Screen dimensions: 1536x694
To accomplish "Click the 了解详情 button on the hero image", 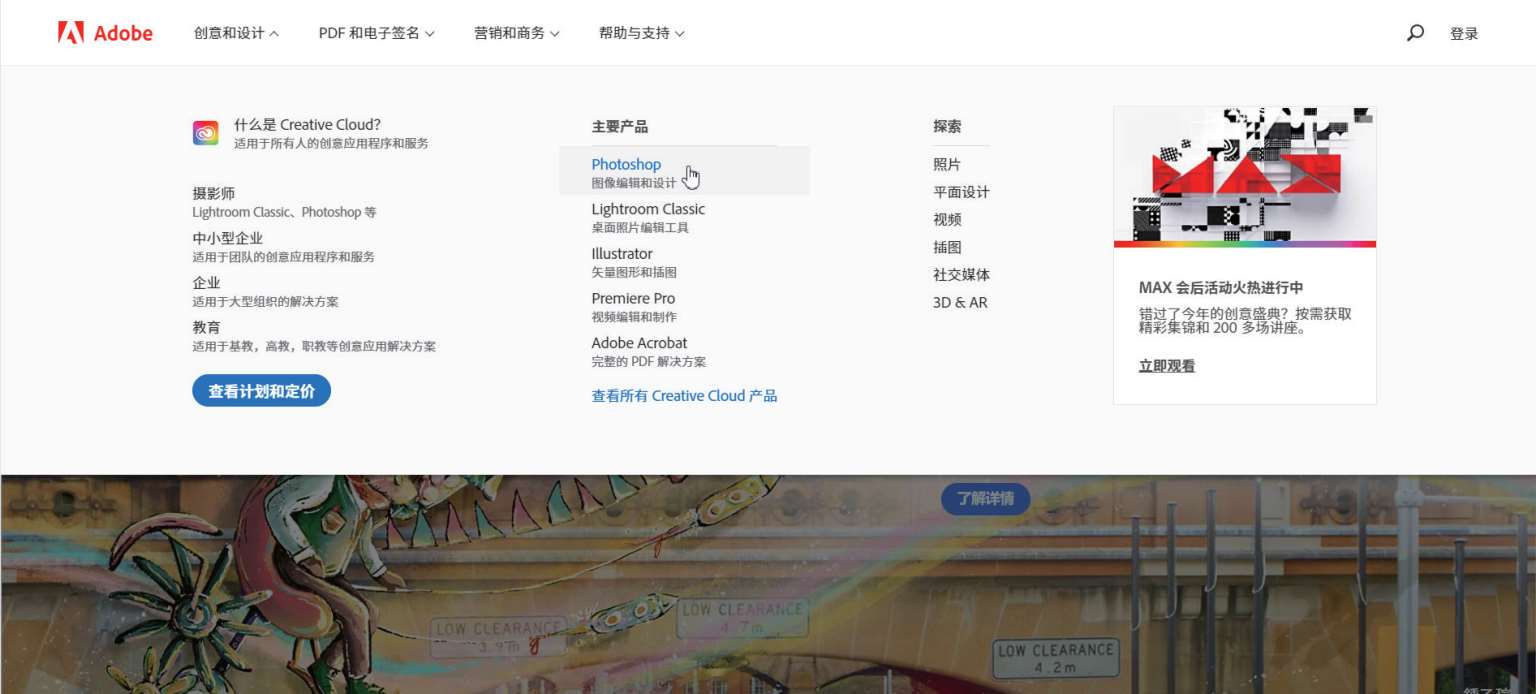I will 985,498.
